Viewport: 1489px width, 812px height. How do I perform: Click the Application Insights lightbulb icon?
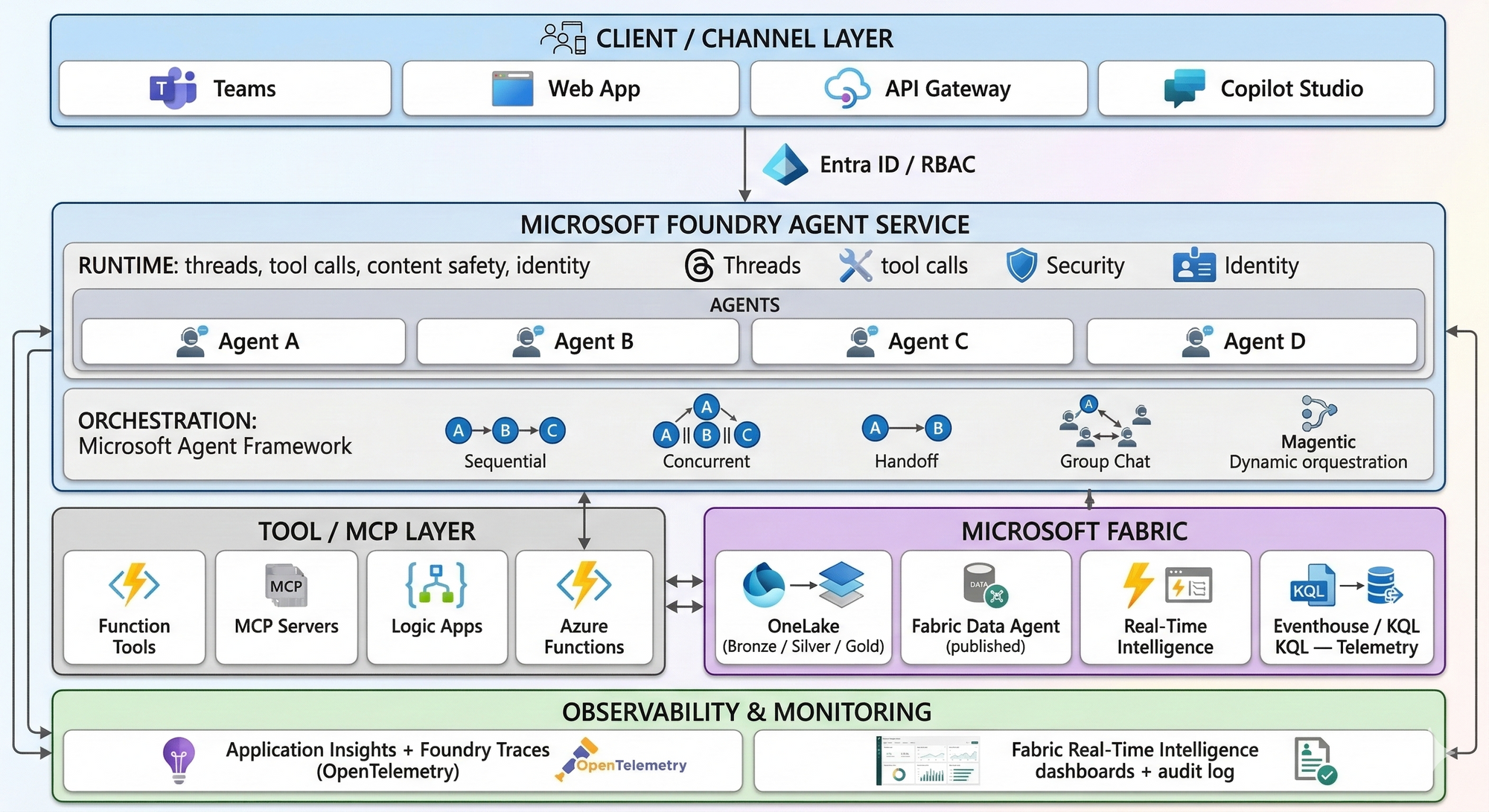pyautogui.click(x=179, y=759)
